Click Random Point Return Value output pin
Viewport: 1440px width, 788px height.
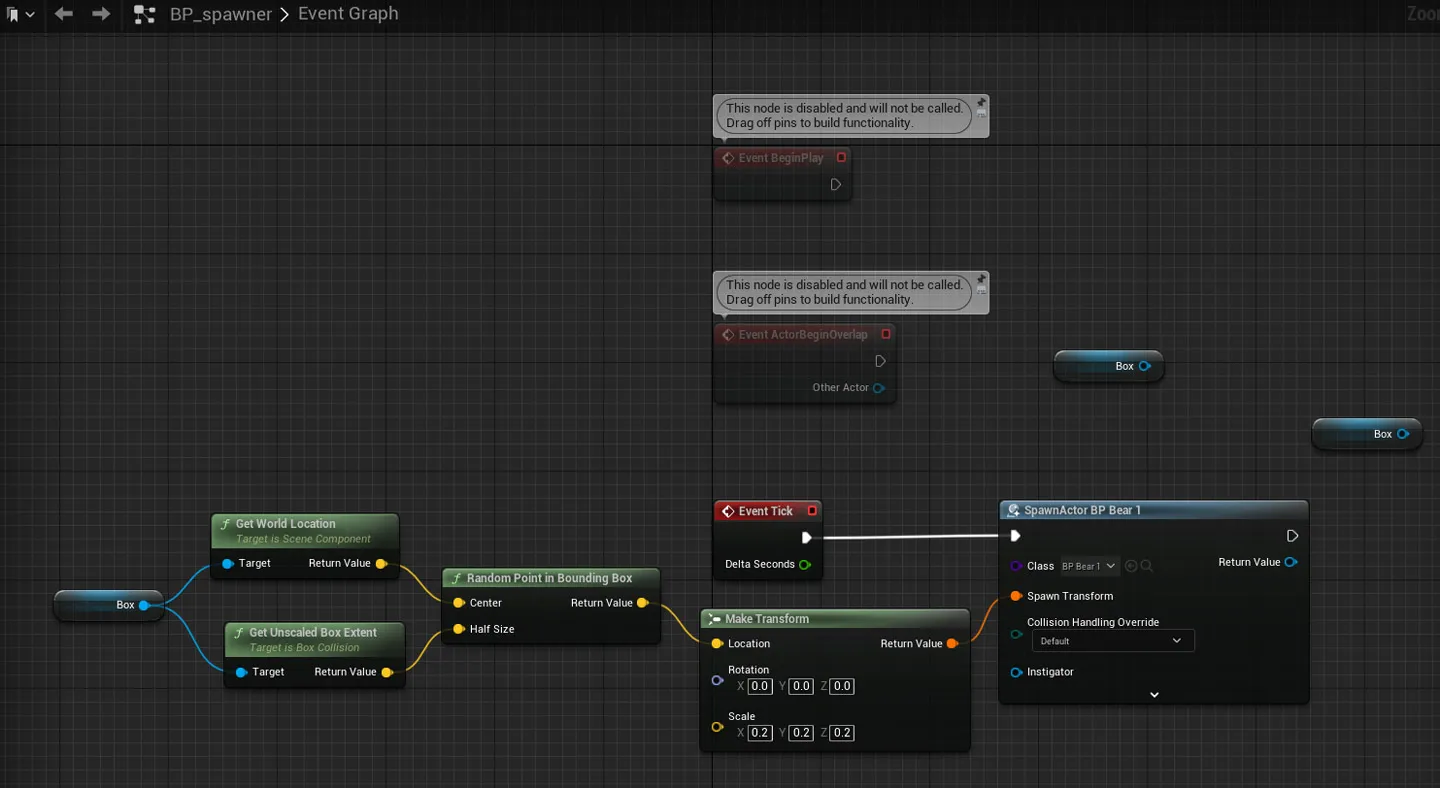pos(642,603)
